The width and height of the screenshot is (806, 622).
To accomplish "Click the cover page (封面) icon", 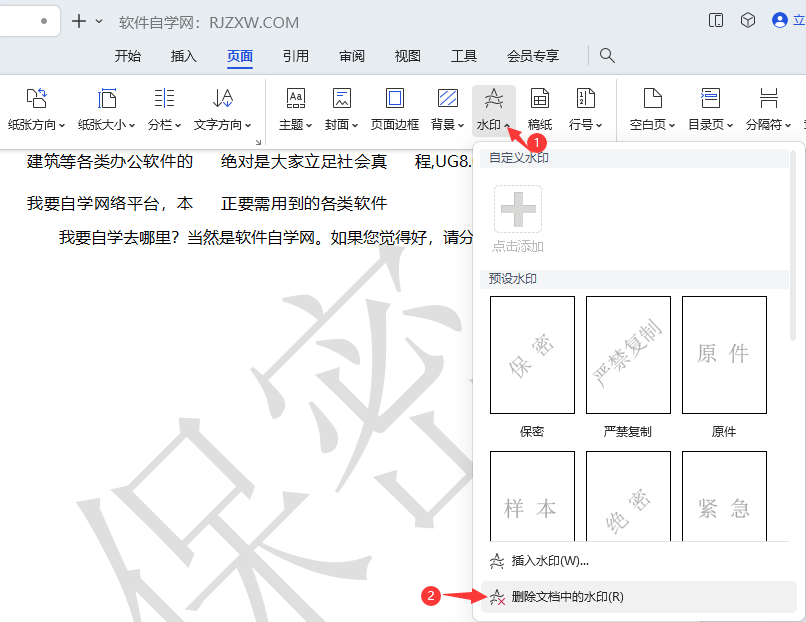I will point(342,98).
